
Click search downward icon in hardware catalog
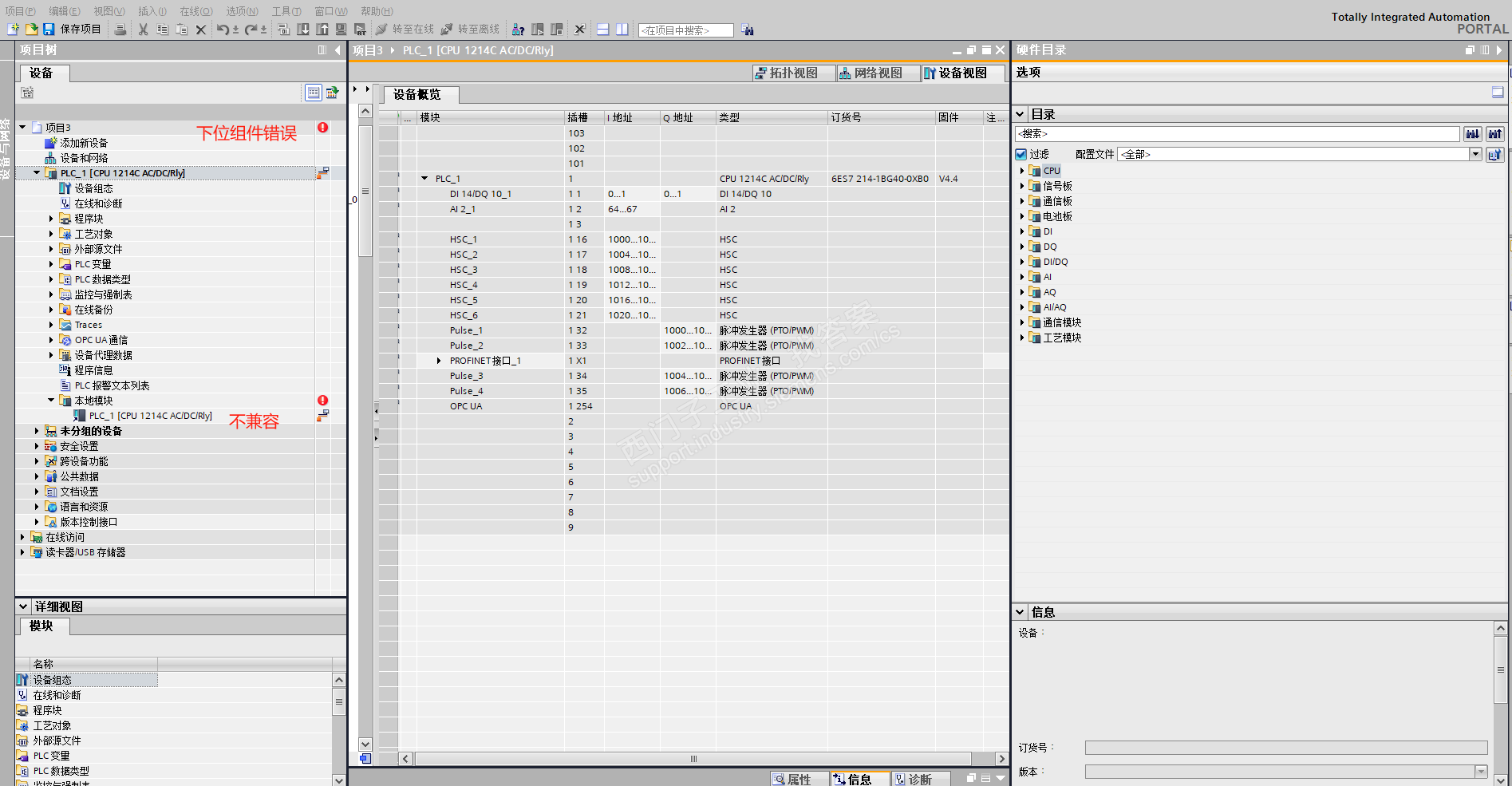tap(1473, 134)
